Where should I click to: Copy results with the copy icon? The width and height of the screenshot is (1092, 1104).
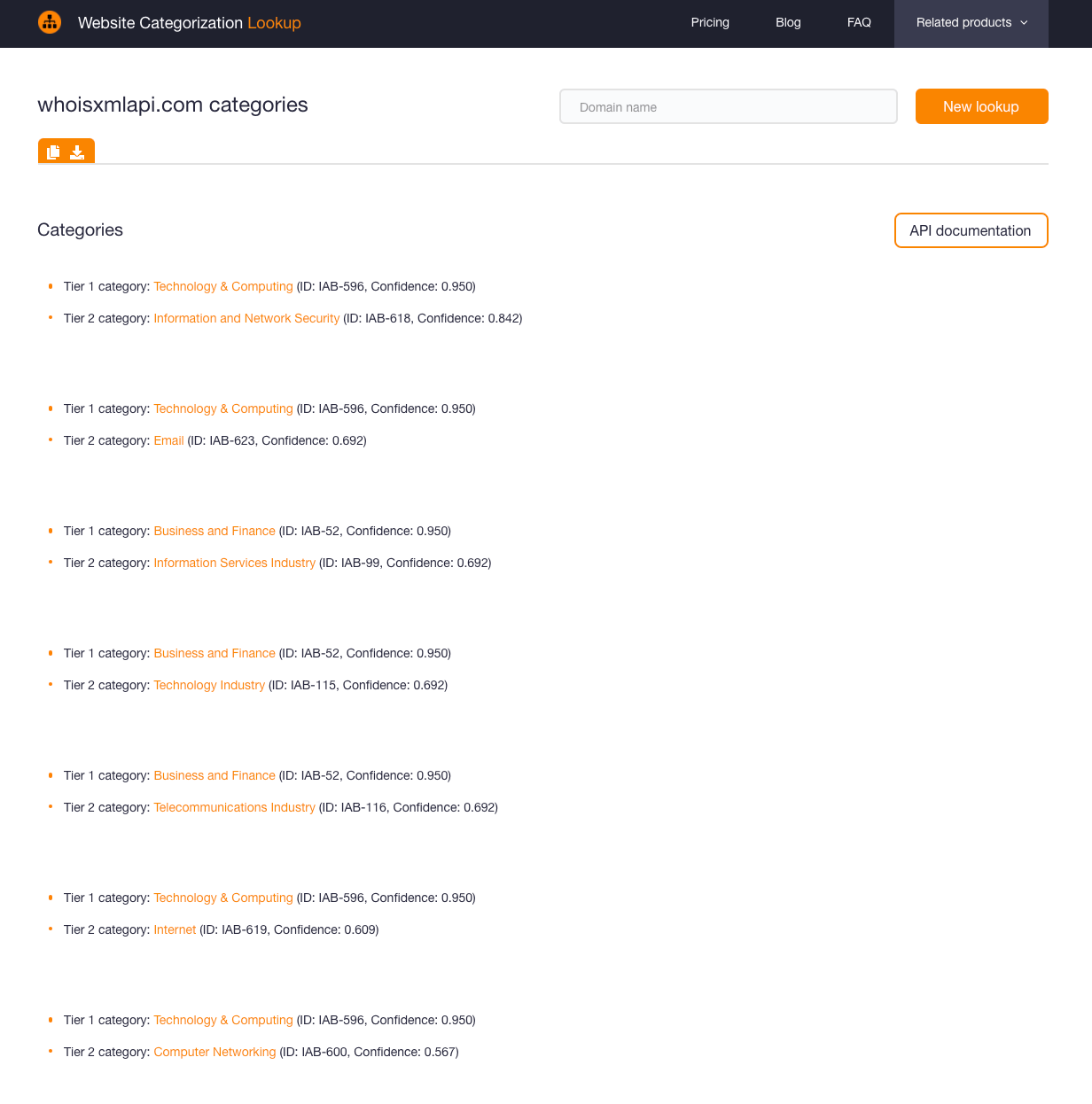pos(53,152)
